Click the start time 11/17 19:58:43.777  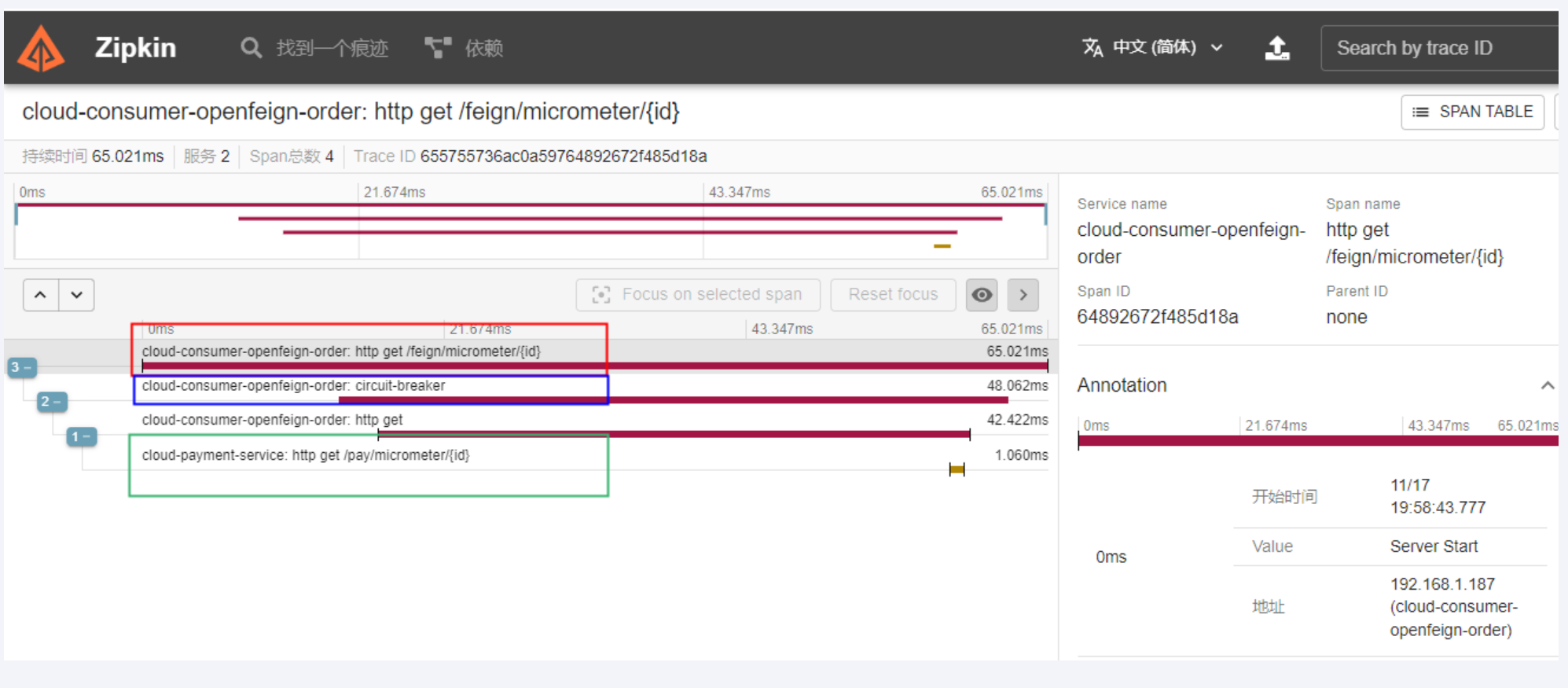(1438, 496)
